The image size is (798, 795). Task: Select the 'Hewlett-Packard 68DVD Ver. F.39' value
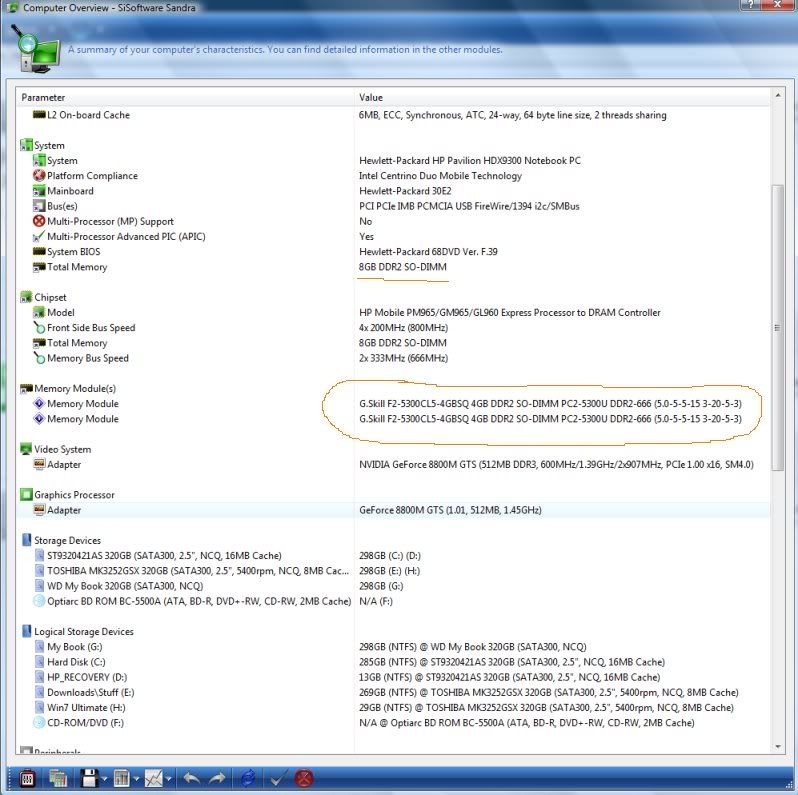tap(428, 251)
